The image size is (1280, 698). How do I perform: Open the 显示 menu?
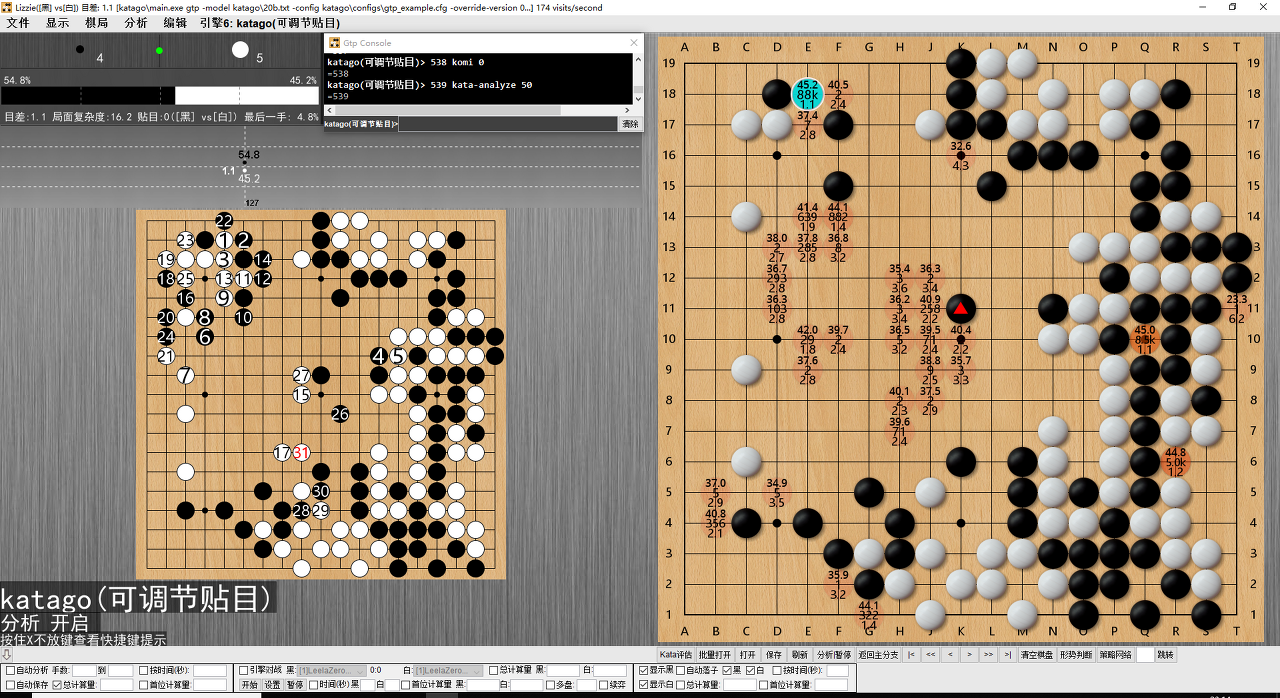pos(57,22)
